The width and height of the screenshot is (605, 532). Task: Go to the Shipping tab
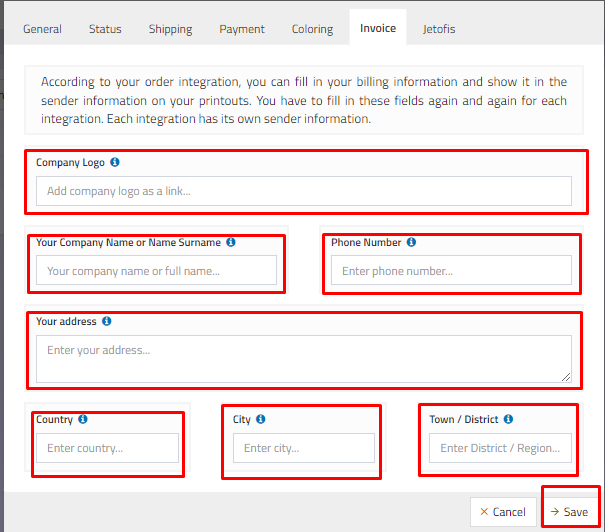[170, 29]
